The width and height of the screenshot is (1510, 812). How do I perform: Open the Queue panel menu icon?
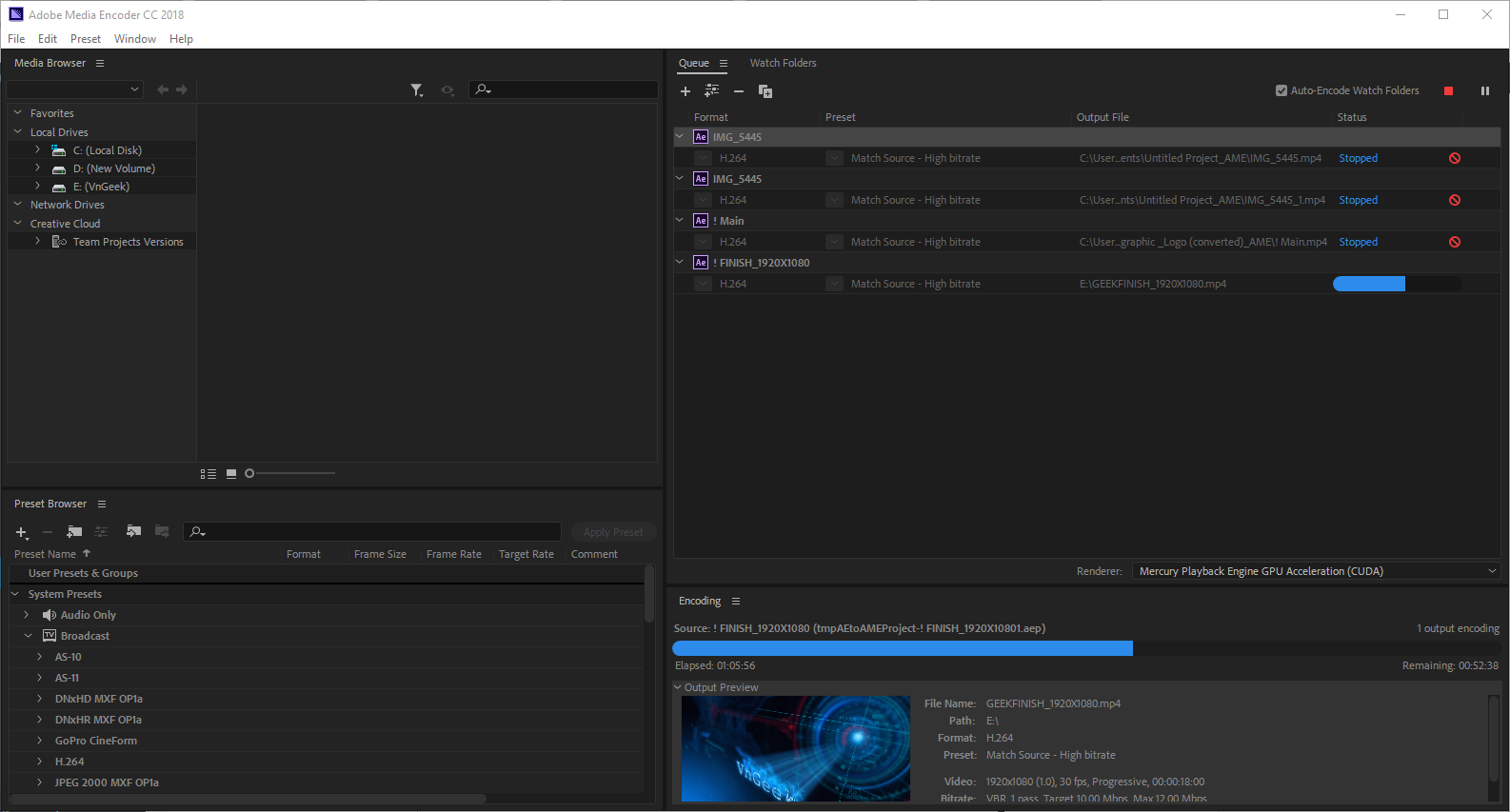point(724,63)
